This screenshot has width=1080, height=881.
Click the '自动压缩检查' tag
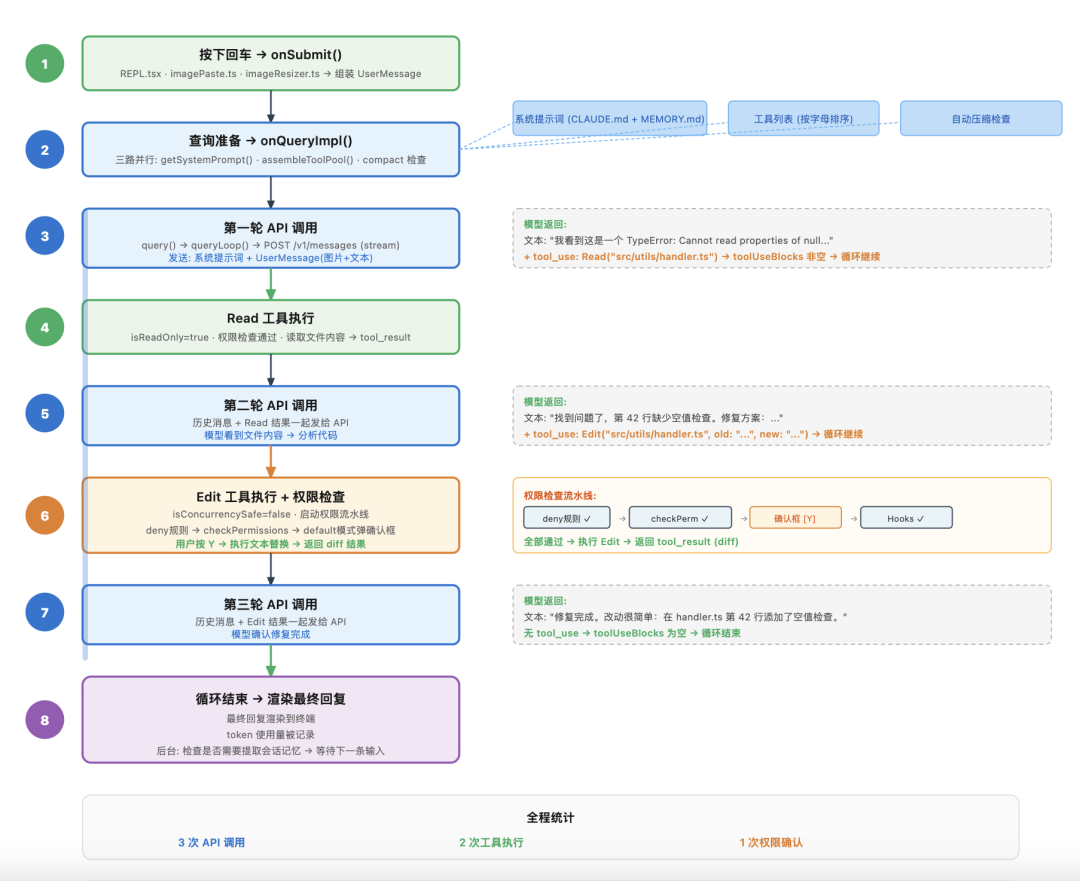[x=980, y=119]
